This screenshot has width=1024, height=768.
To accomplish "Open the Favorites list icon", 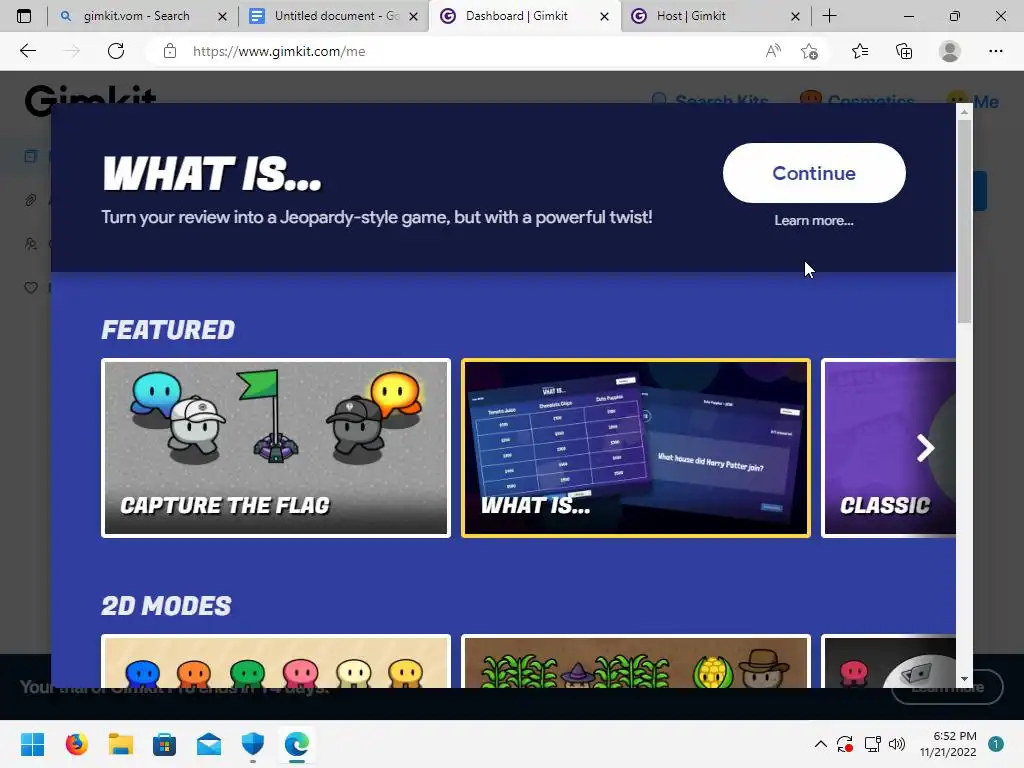I will point(860,51).
